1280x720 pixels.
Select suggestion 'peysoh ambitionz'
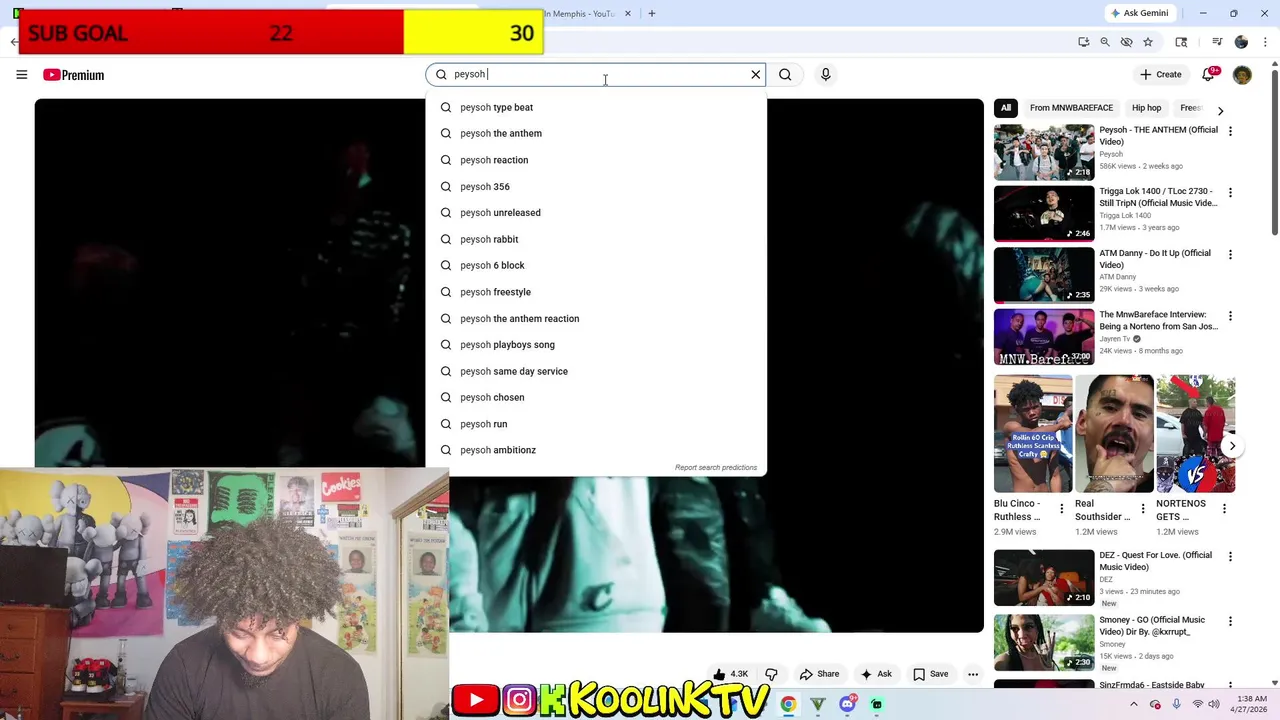click(596, 450)
